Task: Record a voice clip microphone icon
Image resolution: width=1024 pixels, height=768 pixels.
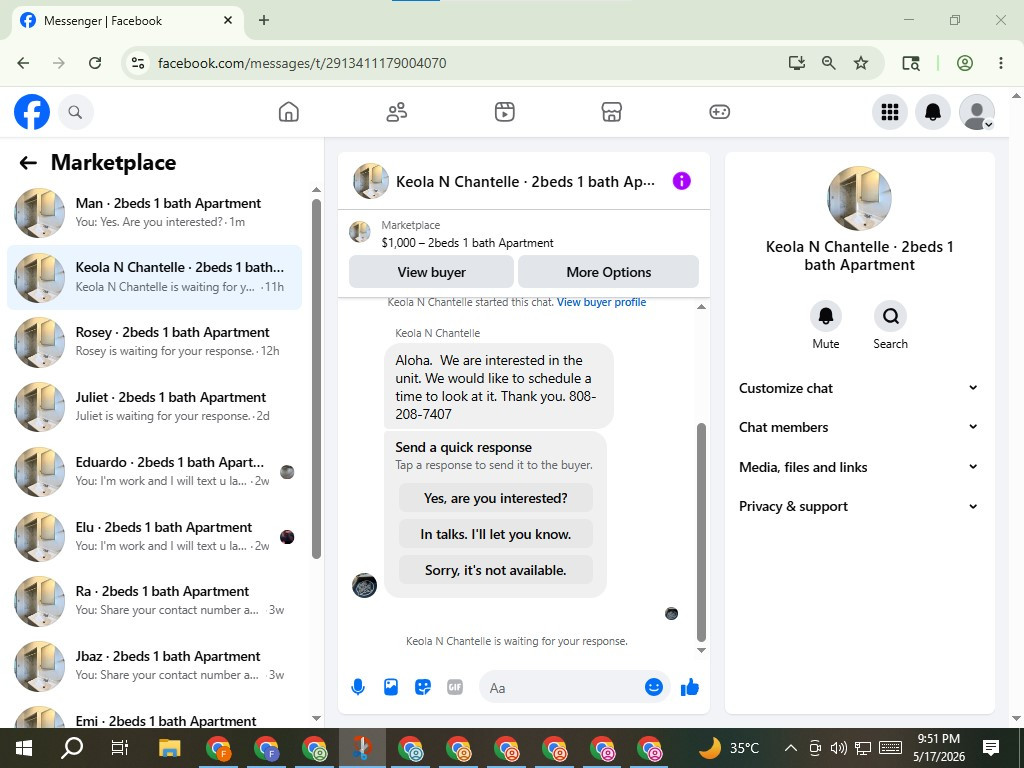Action: pos(358,687)
